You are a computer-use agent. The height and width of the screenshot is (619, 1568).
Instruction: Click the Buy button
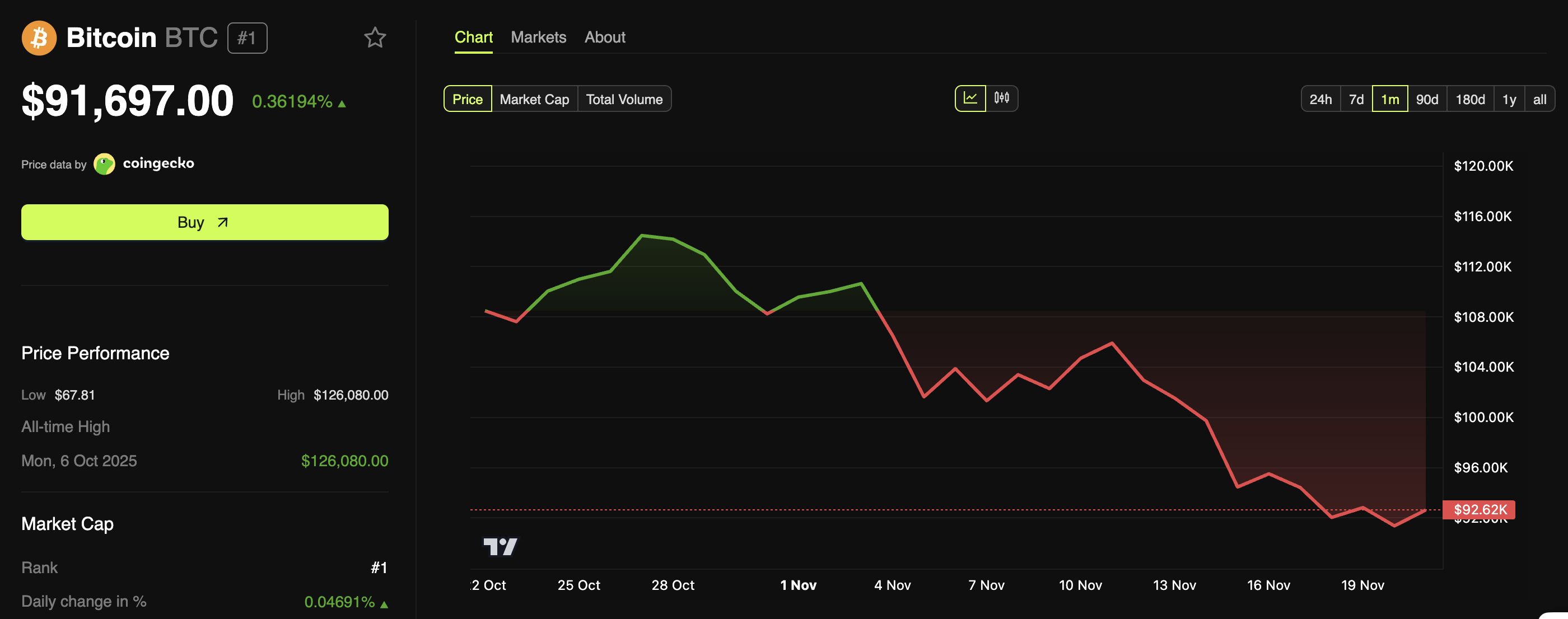click(204, 222)
